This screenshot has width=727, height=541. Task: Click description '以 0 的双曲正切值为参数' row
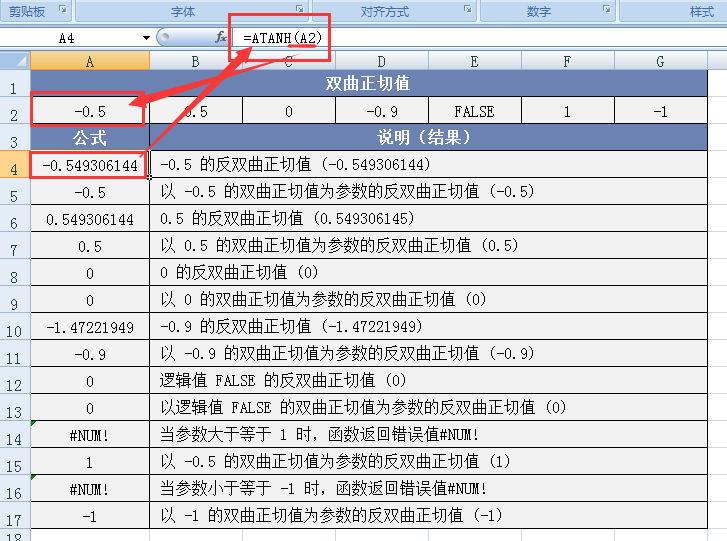pyautogui.click(x=428, y=299)
